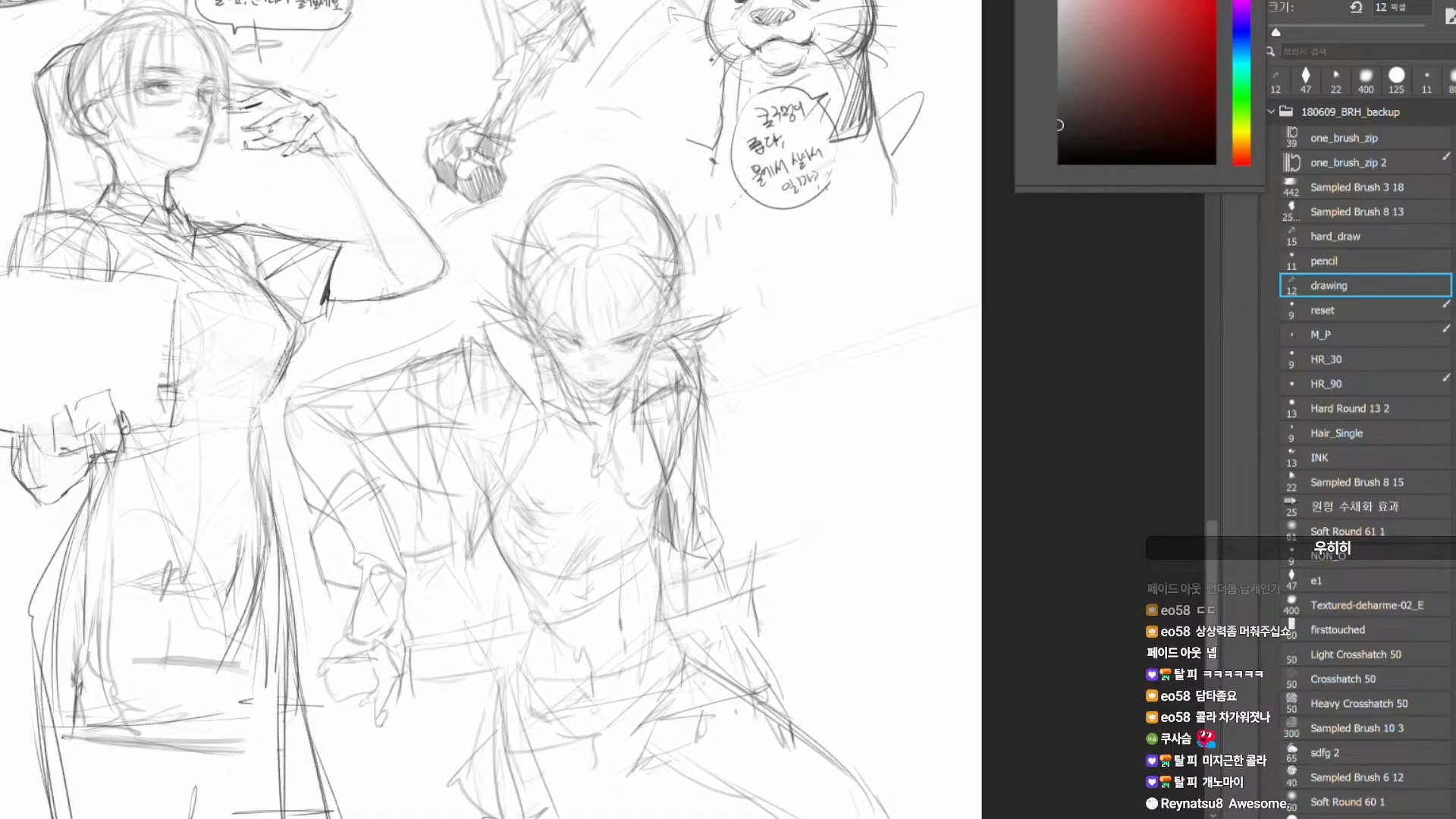Click the brush search magnifier icon
Viewport: 1456px width, 819px height.
pyautogui.click(x=1271, y=52)
